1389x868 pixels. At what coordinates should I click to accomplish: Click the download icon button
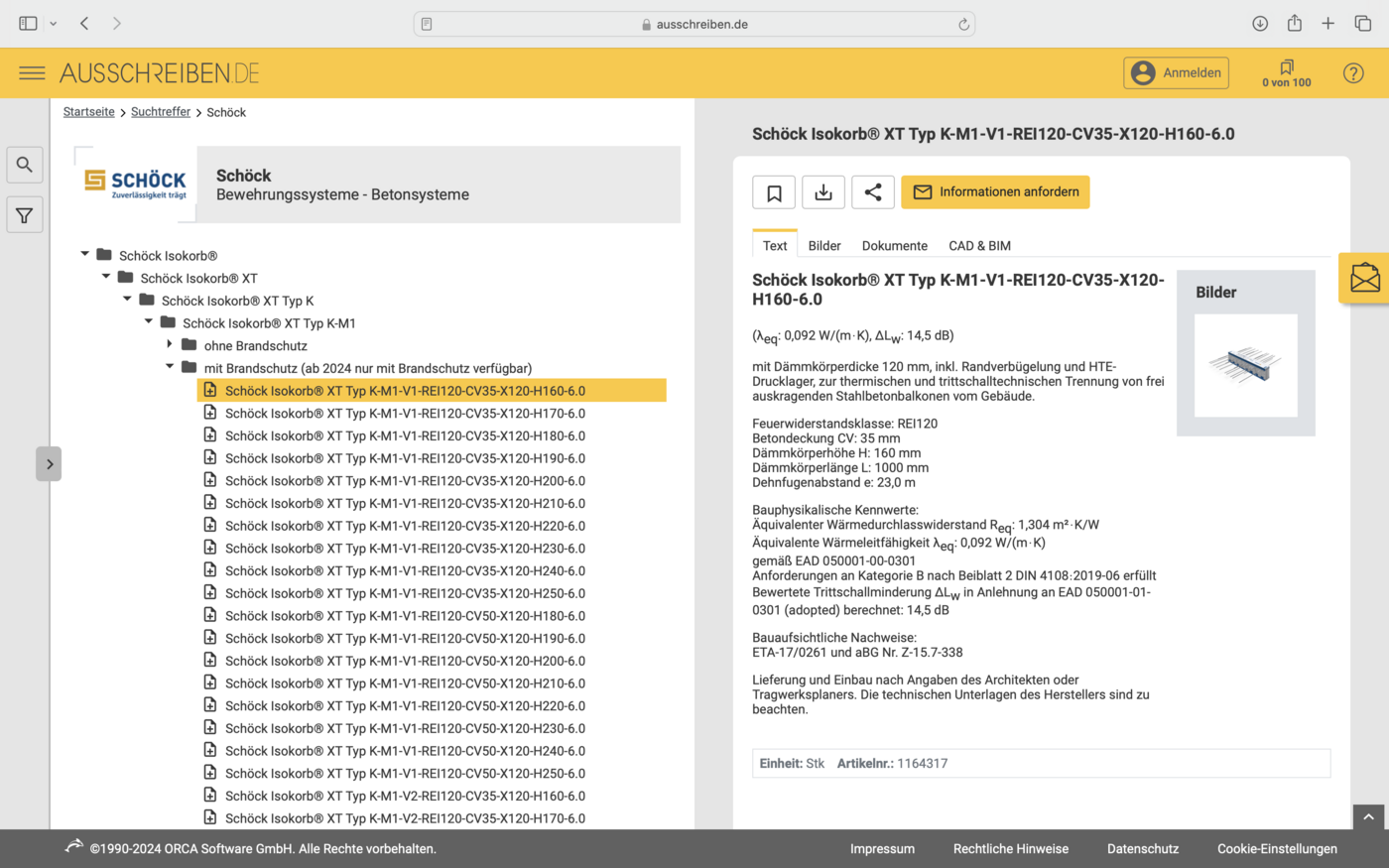(823, 192)
